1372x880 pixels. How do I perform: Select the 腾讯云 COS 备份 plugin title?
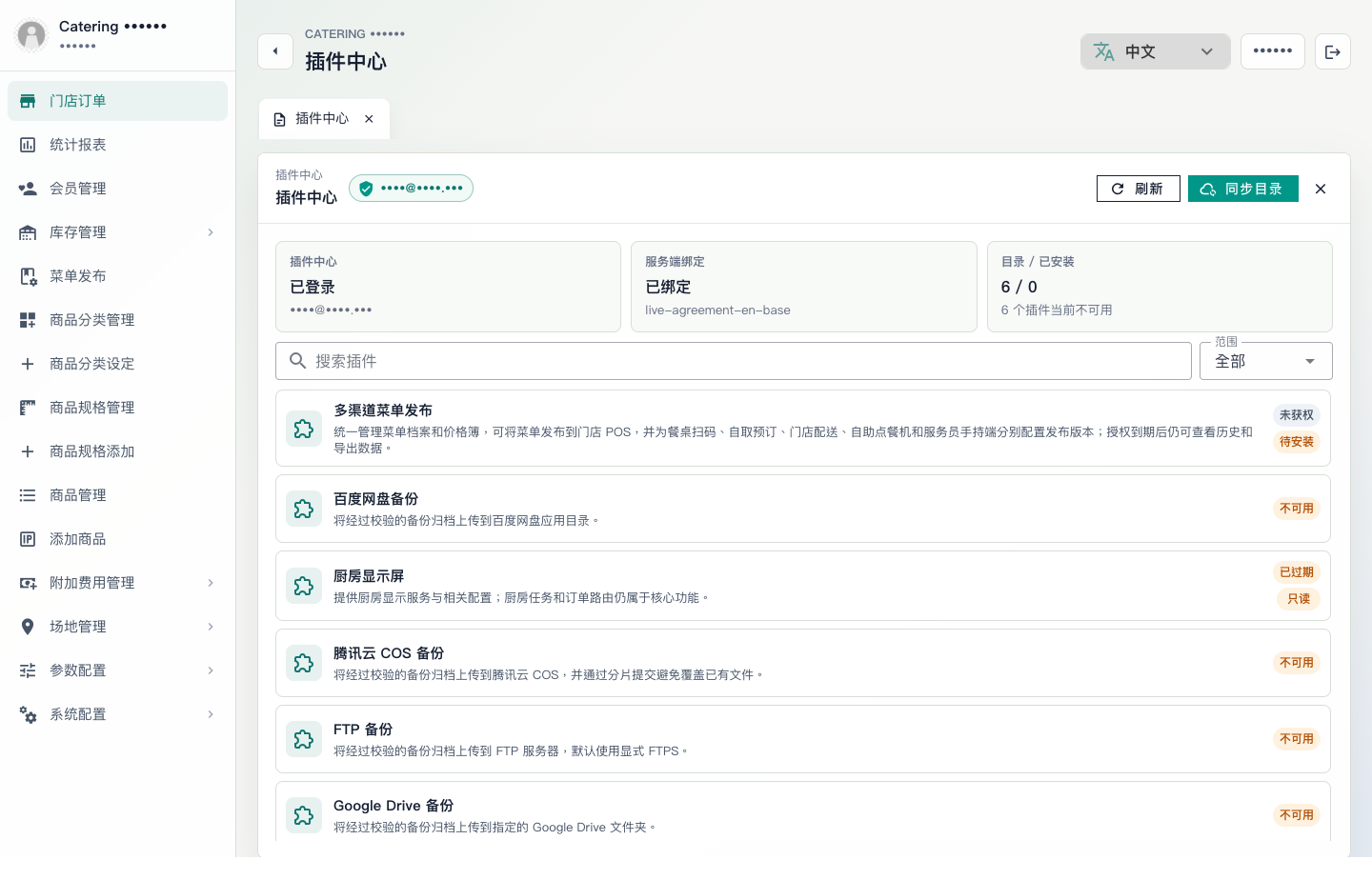[x=389, y=653]
